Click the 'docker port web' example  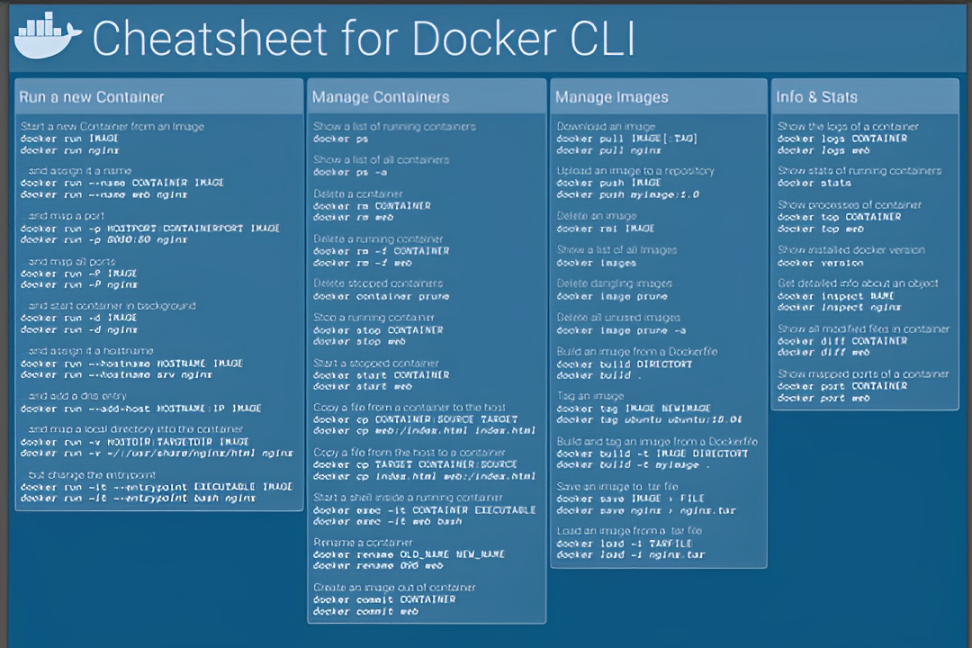[823, 398]
